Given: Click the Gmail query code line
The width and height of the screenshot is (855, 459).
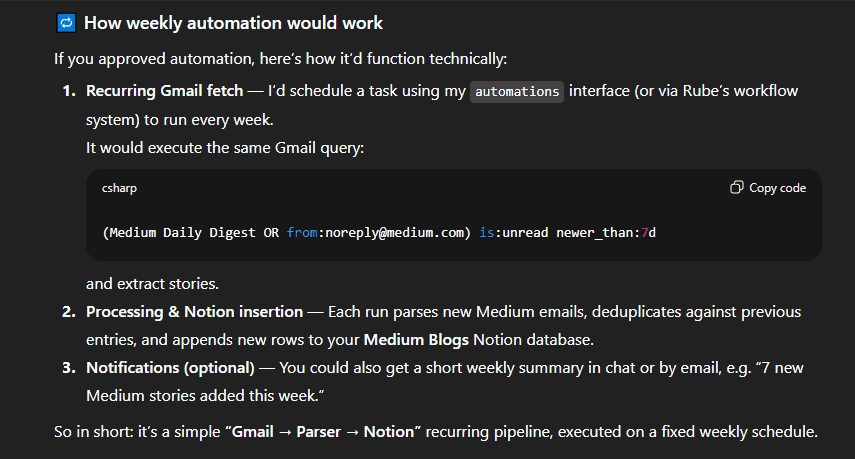Looking at the screenshot, I should coord(379,233).
